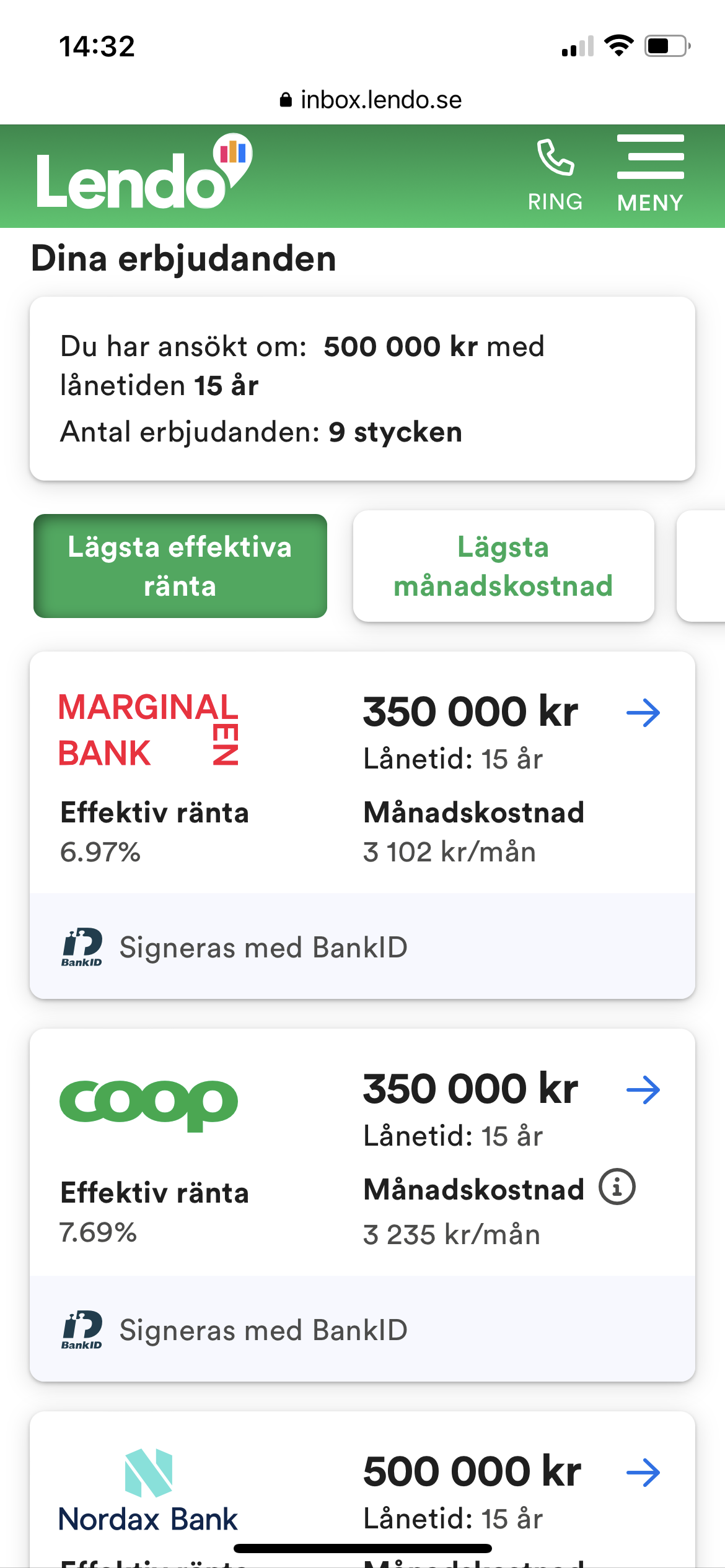
Task: Open the Nordax Bank offer arrow
Action: click(643, 1473)
